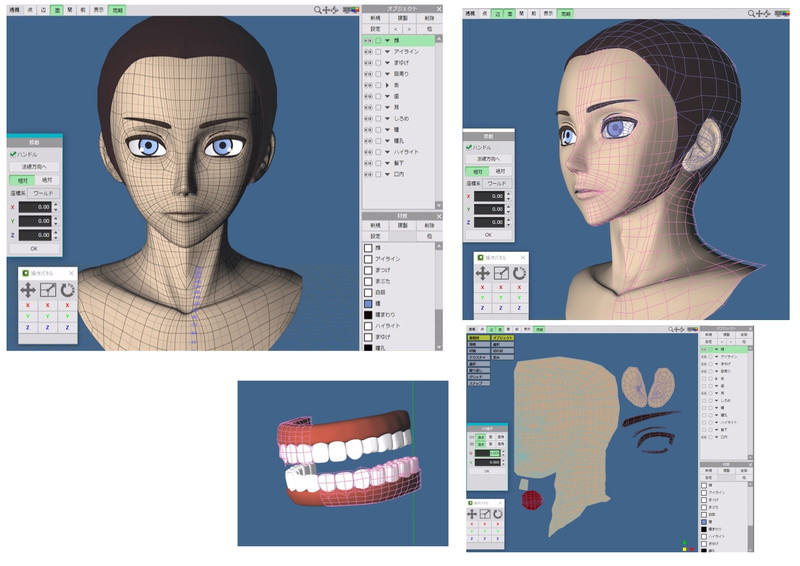Viewport: 800px width, 566px height.
Task: Toggle the ハンドル checkbox in the left move panel
Action: click(13, 154)
